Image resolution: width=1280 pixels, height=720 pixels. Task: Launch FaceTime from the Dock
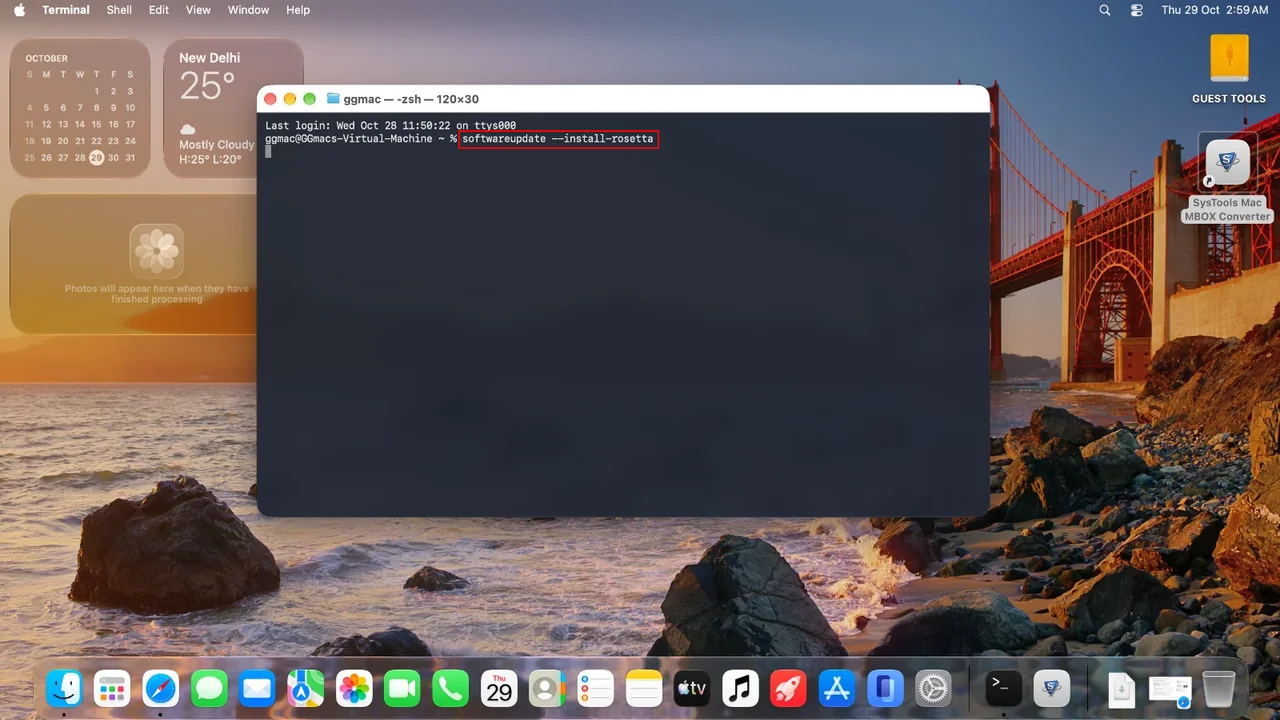click(x=402, y=688)
